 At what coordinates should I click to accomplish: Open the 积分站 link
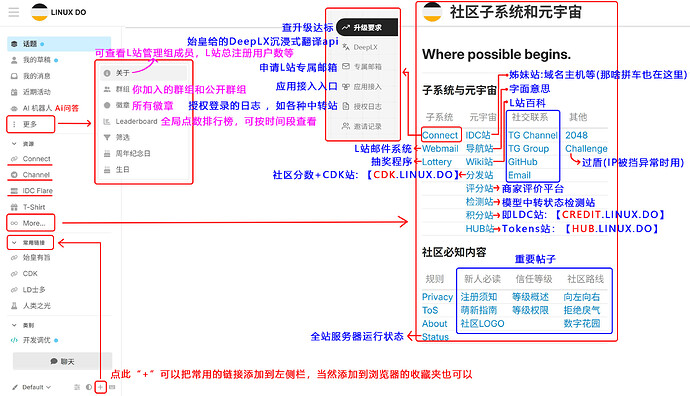[479, 215]
